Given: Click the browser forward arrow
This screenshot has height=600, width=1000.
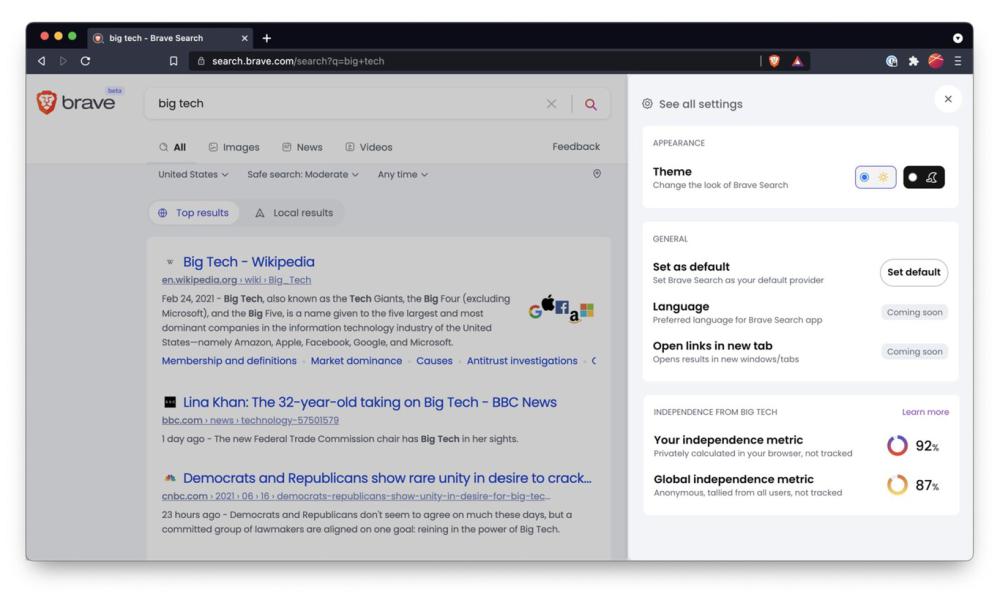Looking at the screenshot, I should point(63,61).
